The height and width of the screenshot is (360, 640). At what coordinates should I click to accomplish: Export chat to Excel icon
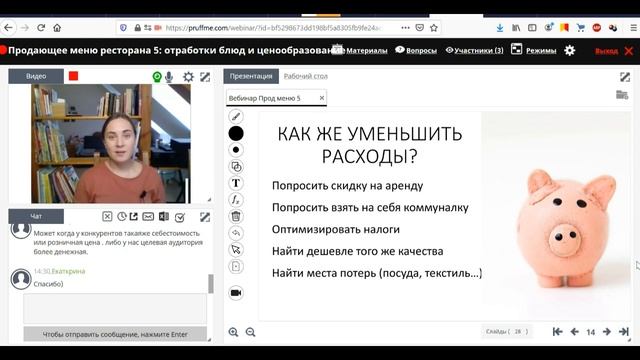164,216
